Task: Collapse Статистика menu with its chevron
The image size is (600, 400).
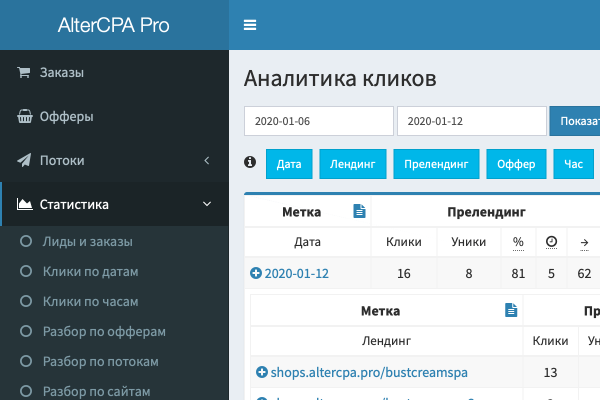Action: pos(207,204)
